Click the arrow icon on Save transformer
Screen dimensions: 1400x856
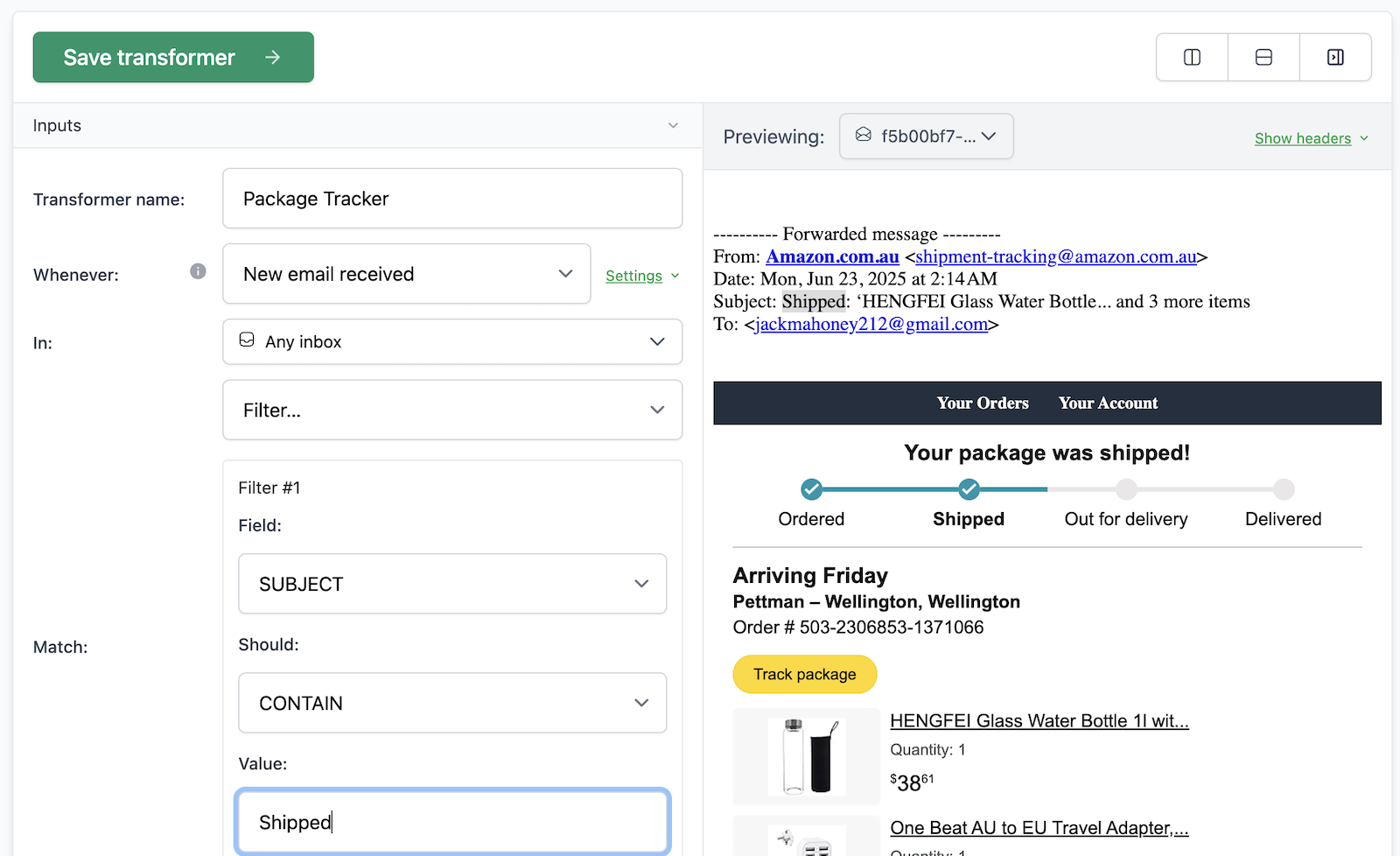click(273, 57)
